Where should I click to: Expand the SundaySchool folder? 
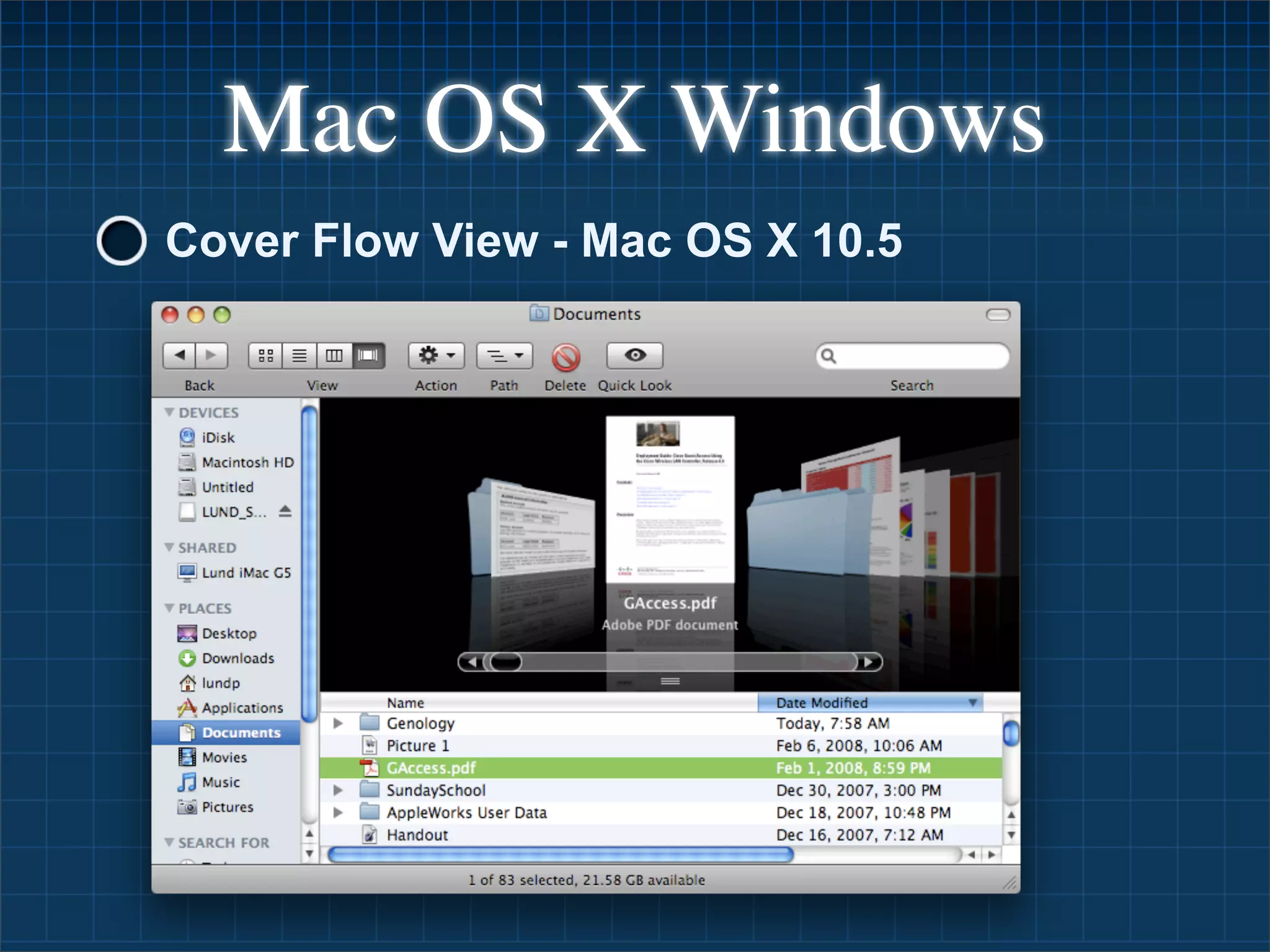pos(338,790)
